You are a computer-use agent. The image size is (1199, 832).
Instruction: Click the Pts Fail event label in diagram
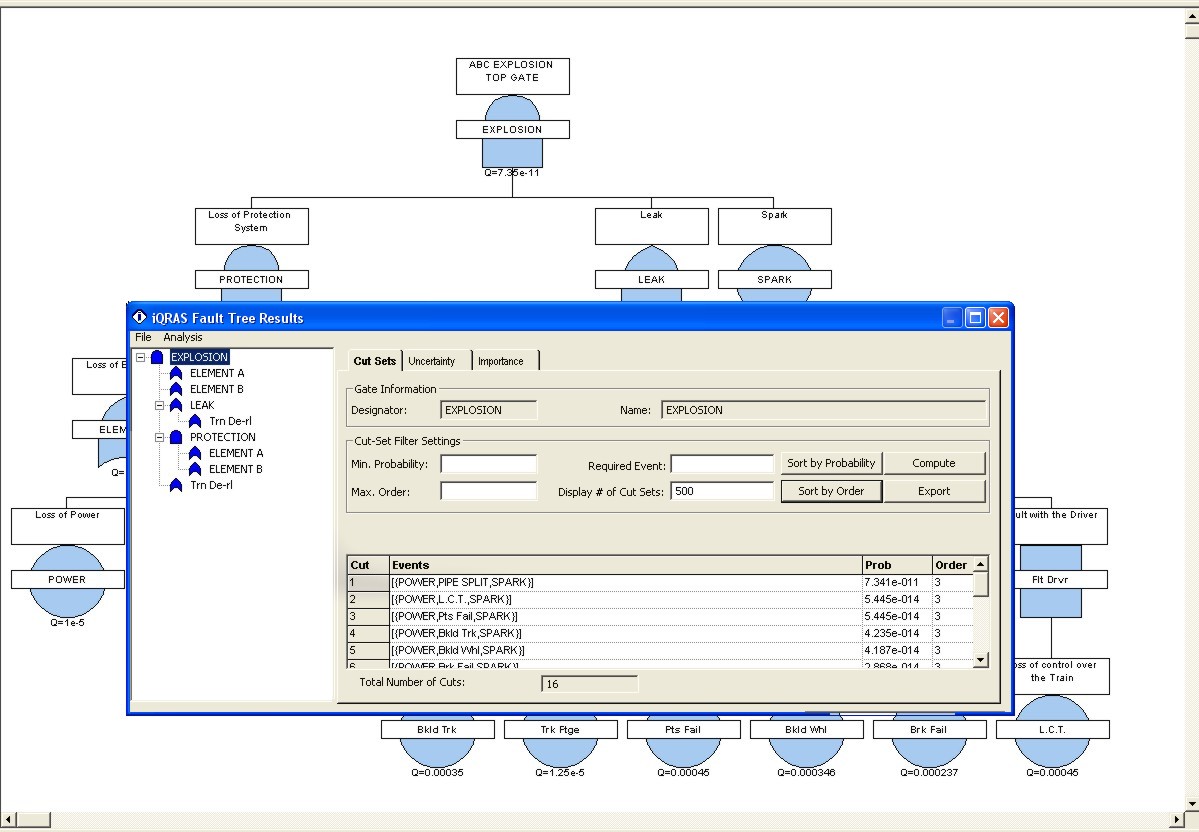coord(684,730)
